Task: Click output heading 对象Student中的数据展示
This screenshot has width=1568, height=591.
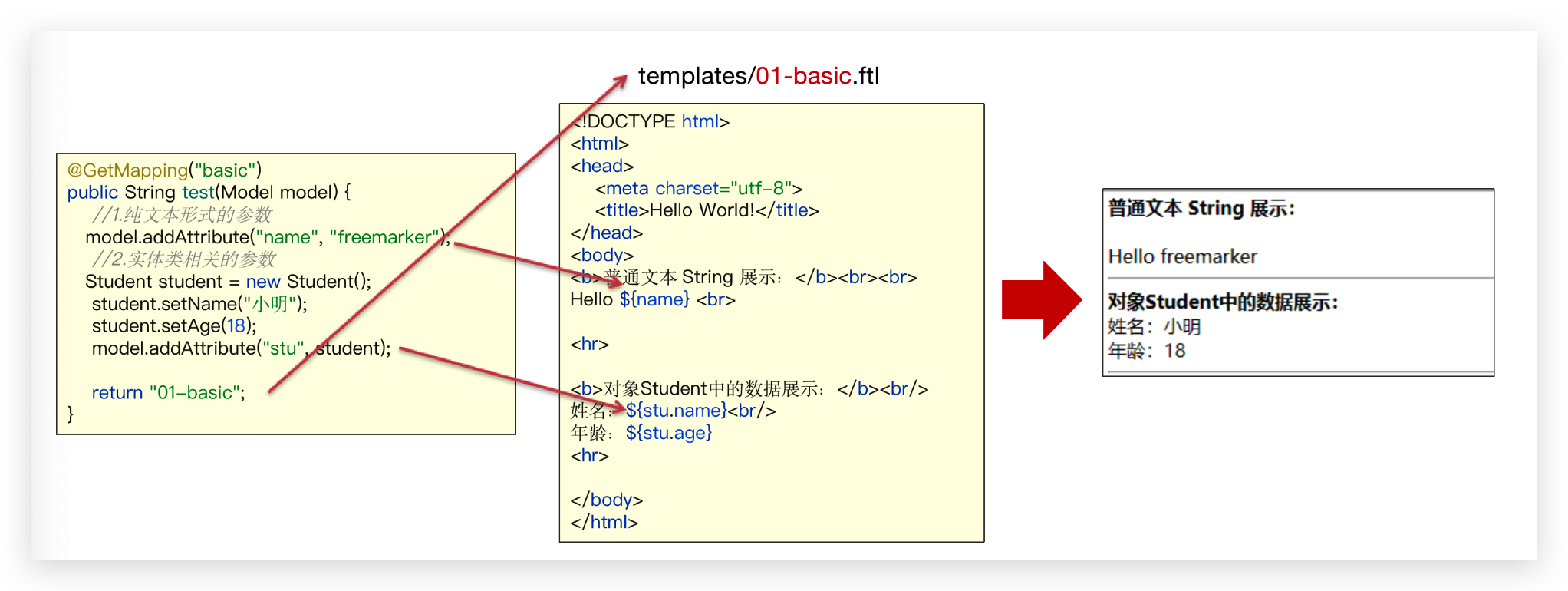Action: [x=1223, y=302]
